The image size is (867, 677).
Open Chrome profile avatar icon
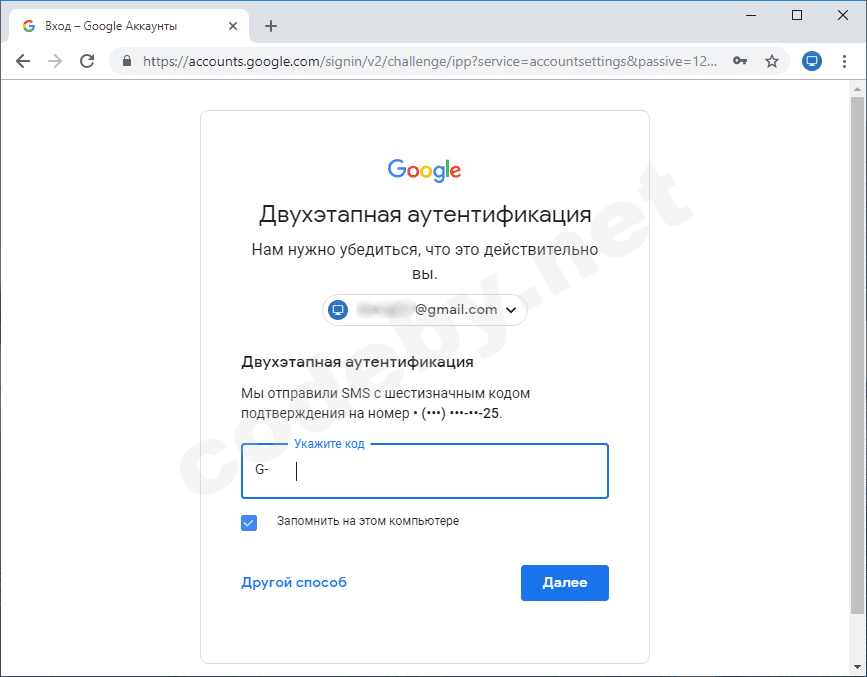[x=812, y=61]
